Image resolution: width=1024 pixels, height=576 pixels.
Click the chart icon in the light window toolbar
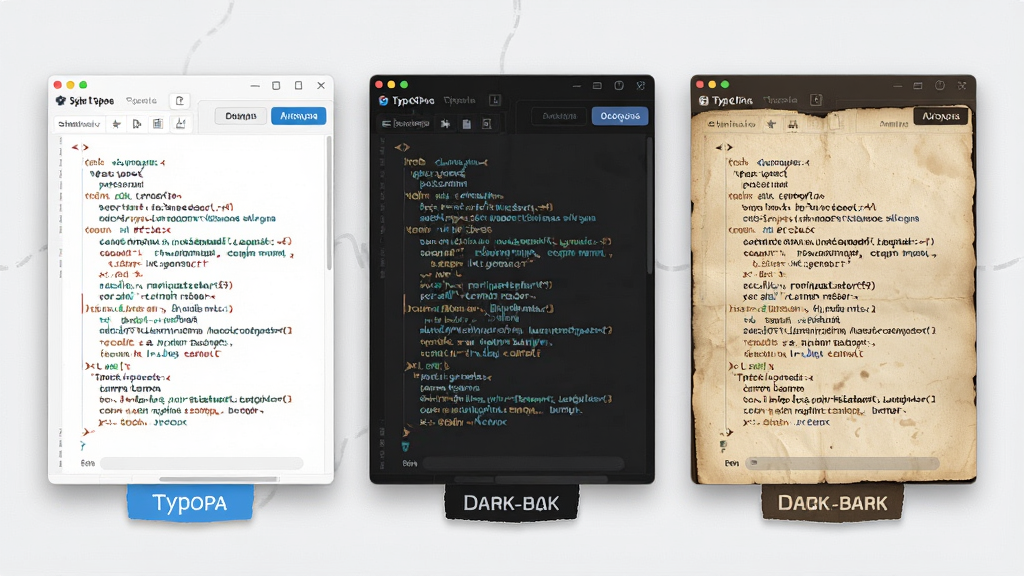tap(180, 123)
